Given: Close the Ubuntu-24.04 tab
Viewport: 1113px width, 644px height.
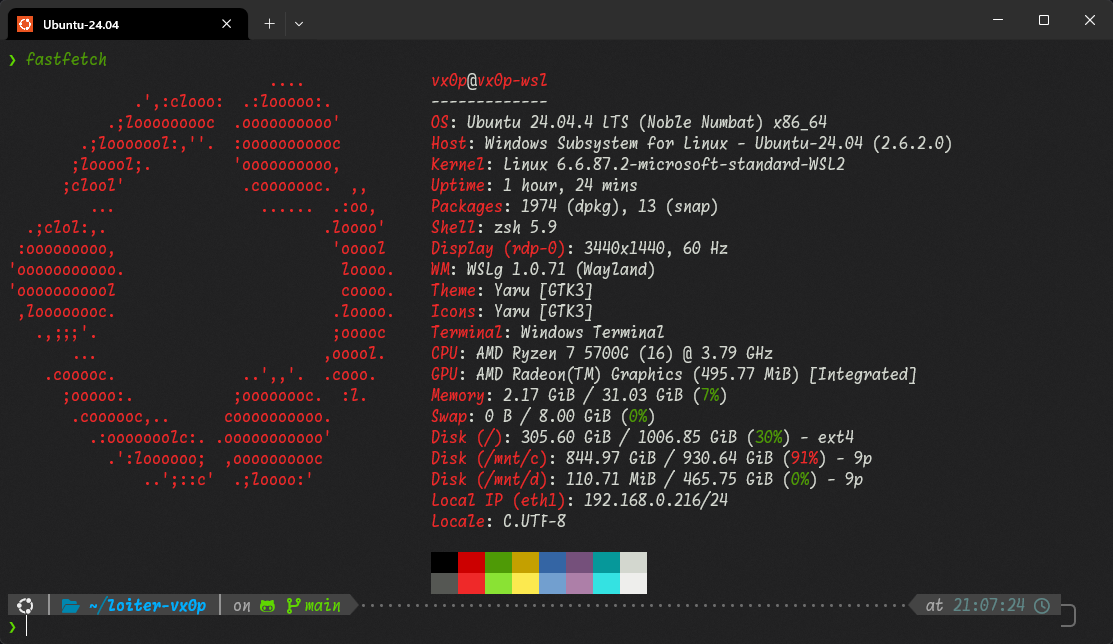Looking at the screenshot, I should pyautogui.click(x=226, y=24).
